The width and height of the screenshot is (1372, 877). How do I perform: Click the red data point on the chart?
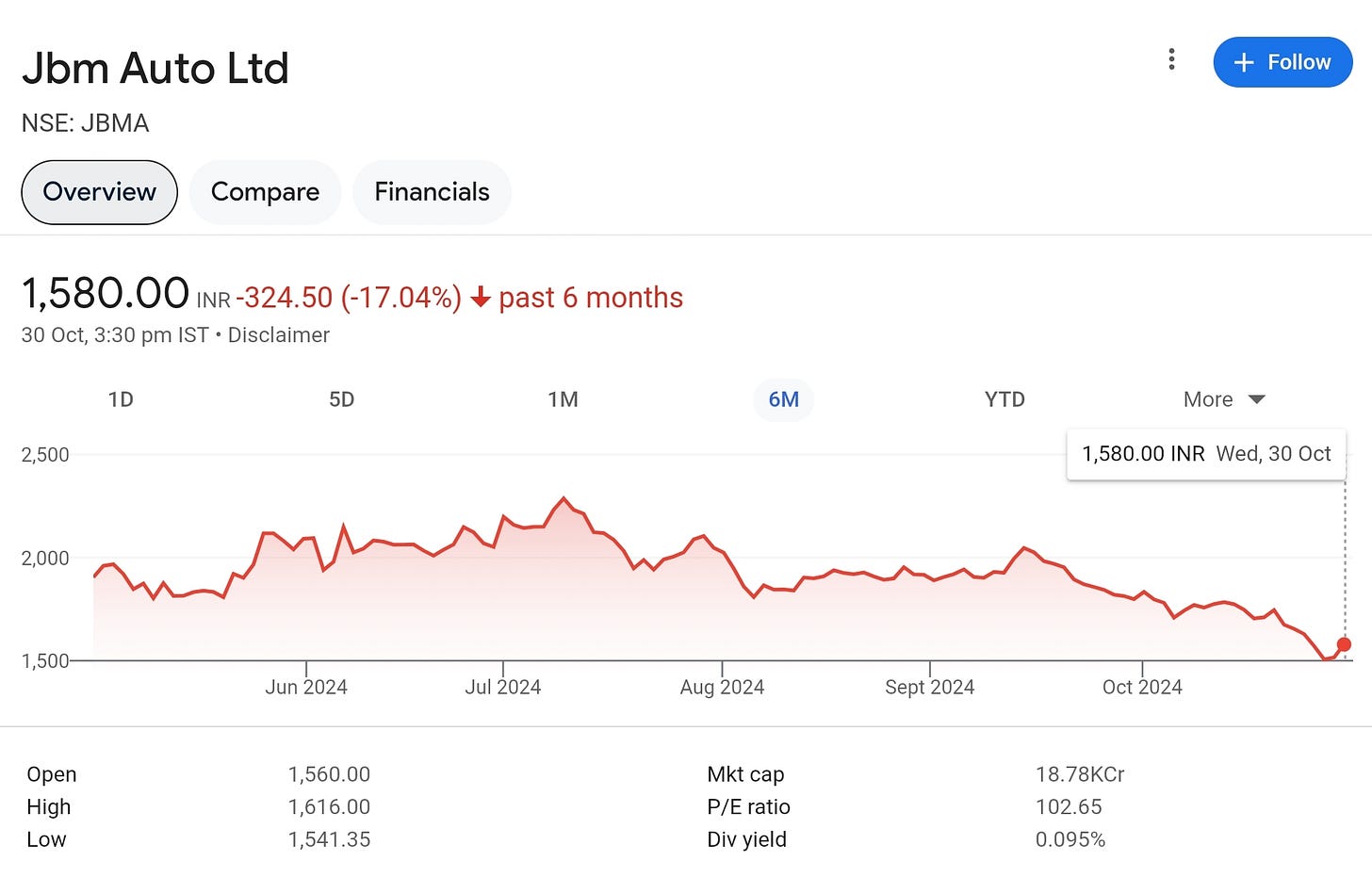[1344, 644]
